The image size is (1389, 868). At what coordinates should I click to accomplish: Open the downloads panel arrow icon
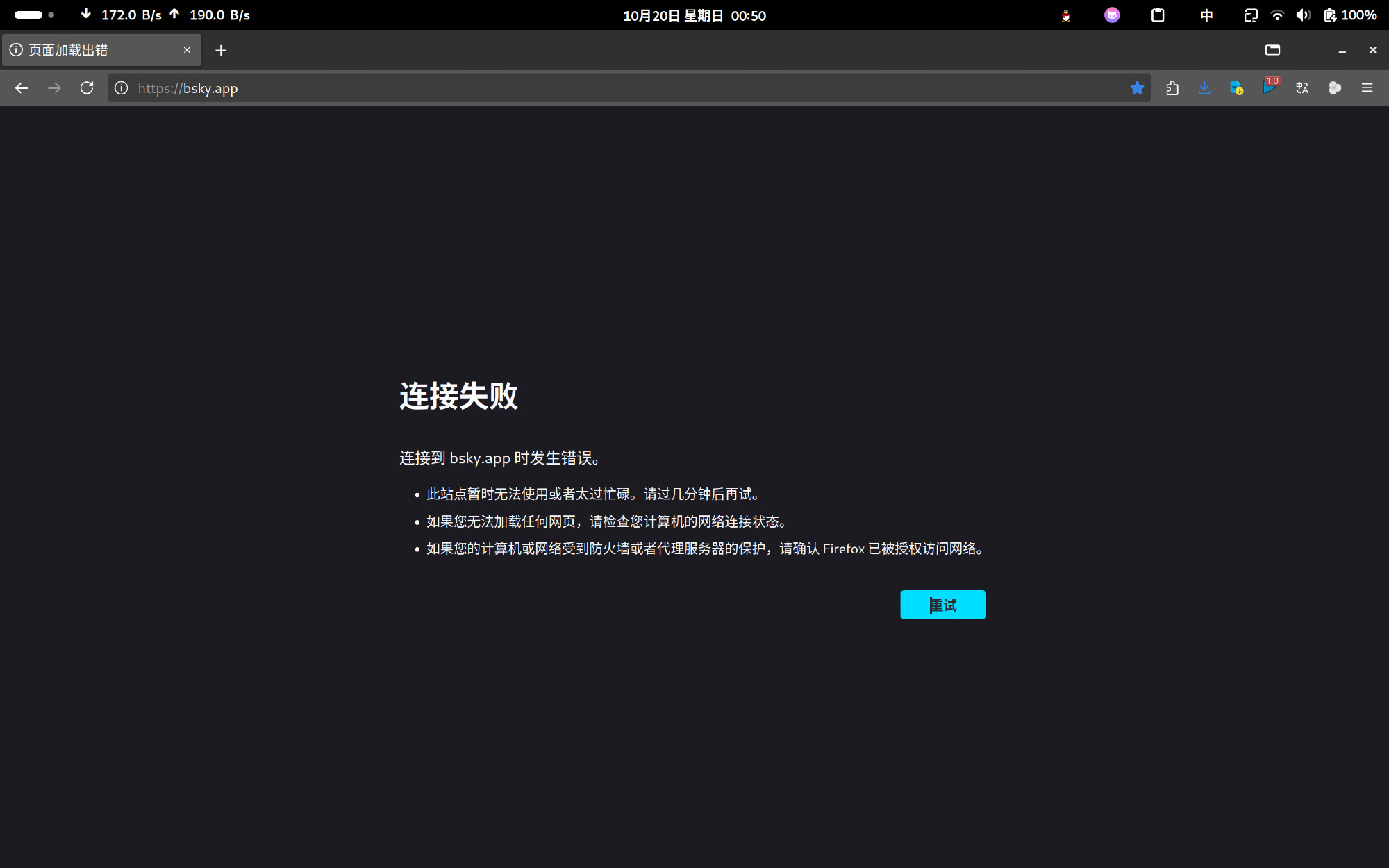point(1204,88)
